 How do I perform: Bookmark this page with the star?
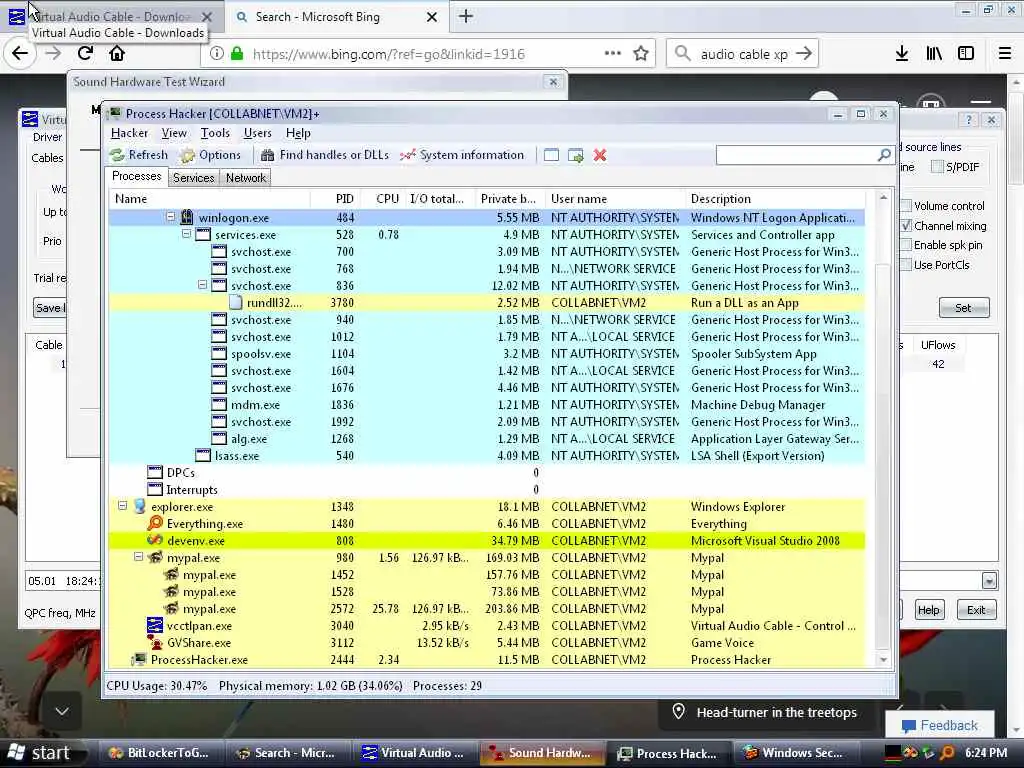[641, 54]
